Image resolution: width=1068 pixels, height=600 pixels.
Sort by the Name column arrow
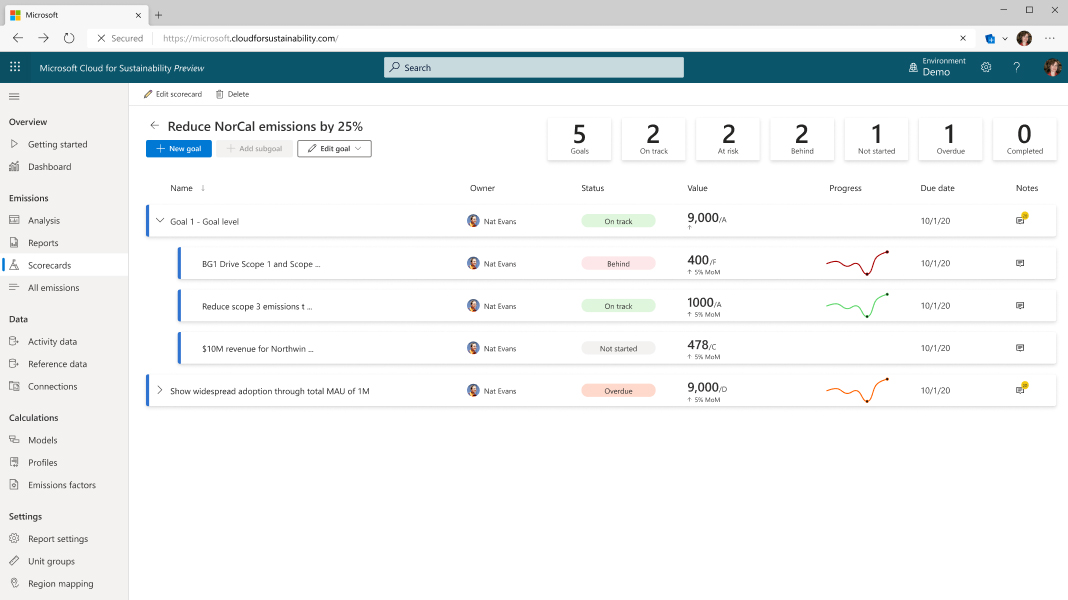pyautogui.click(x=203, y=188)
